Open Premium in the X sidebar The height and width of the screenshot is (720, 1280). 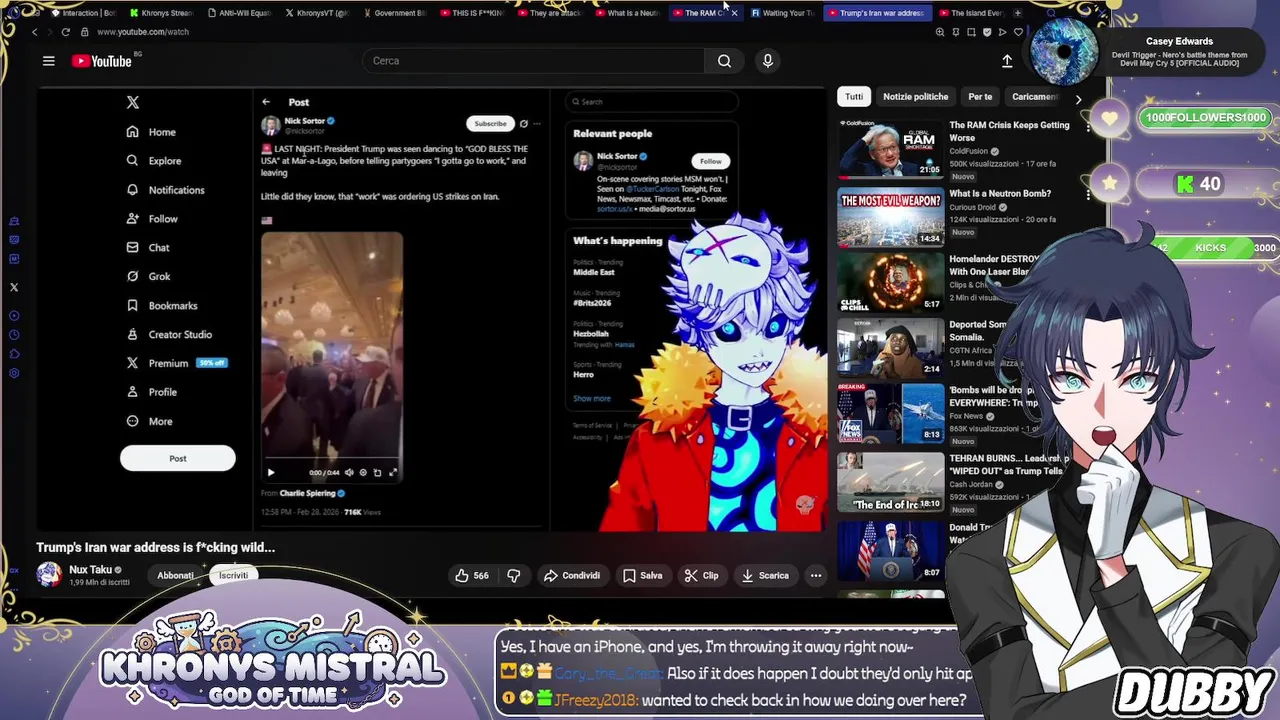(x=177, y=364)
